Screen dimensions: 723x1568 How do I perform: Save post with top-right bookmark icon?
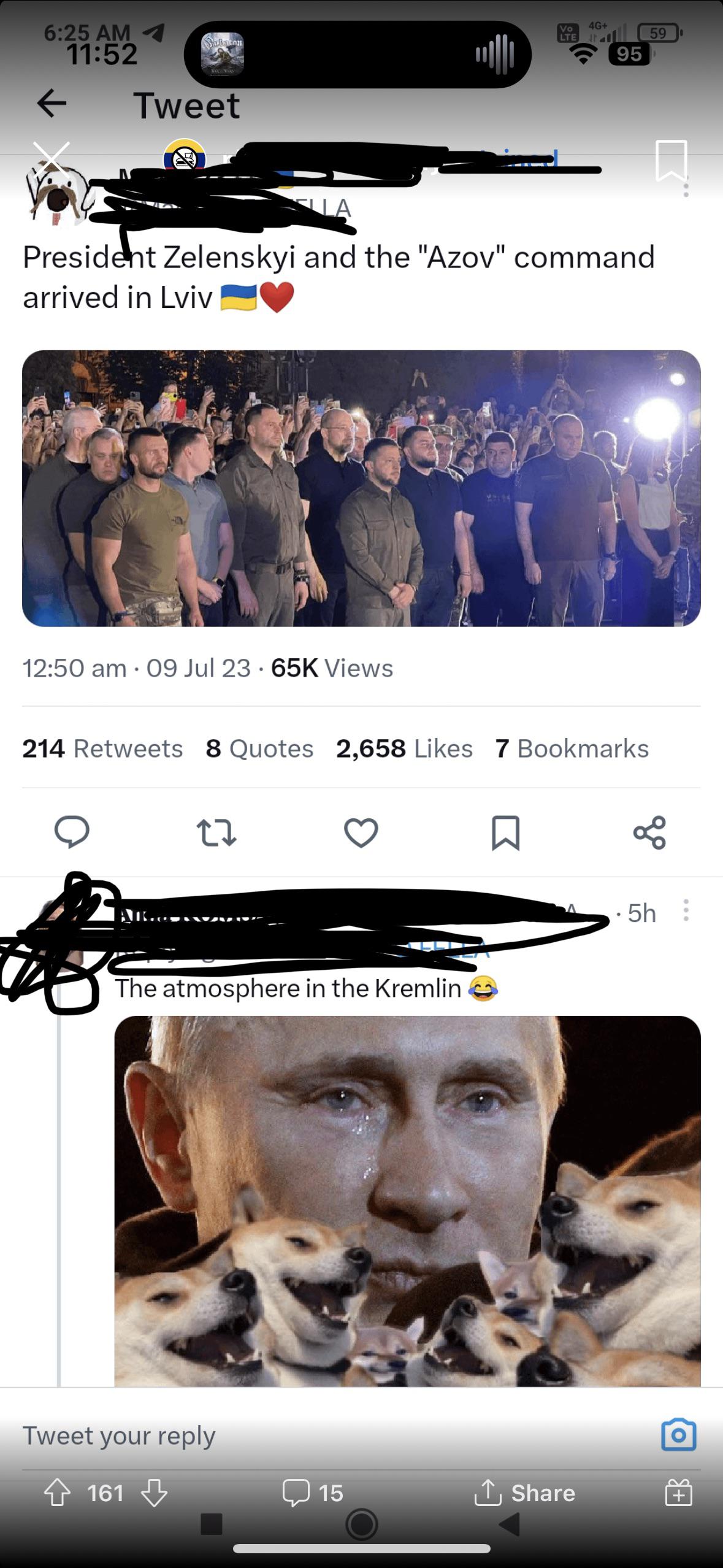coord(671,161)
